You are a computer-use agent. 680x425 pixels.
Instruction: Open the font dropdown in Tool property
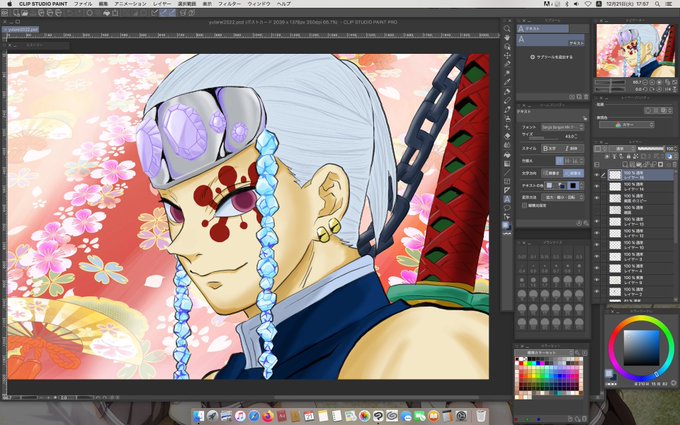562,127
